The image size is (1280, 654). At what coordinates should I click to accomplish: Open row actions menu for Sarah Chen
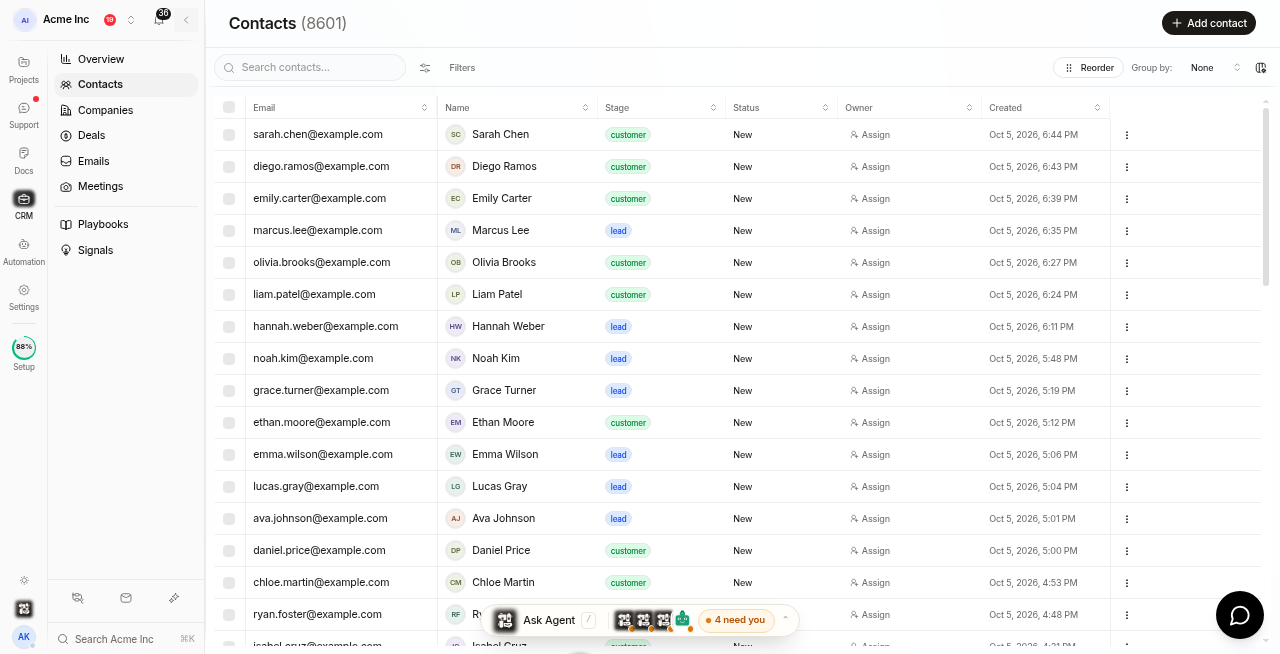click(1127, 135)
